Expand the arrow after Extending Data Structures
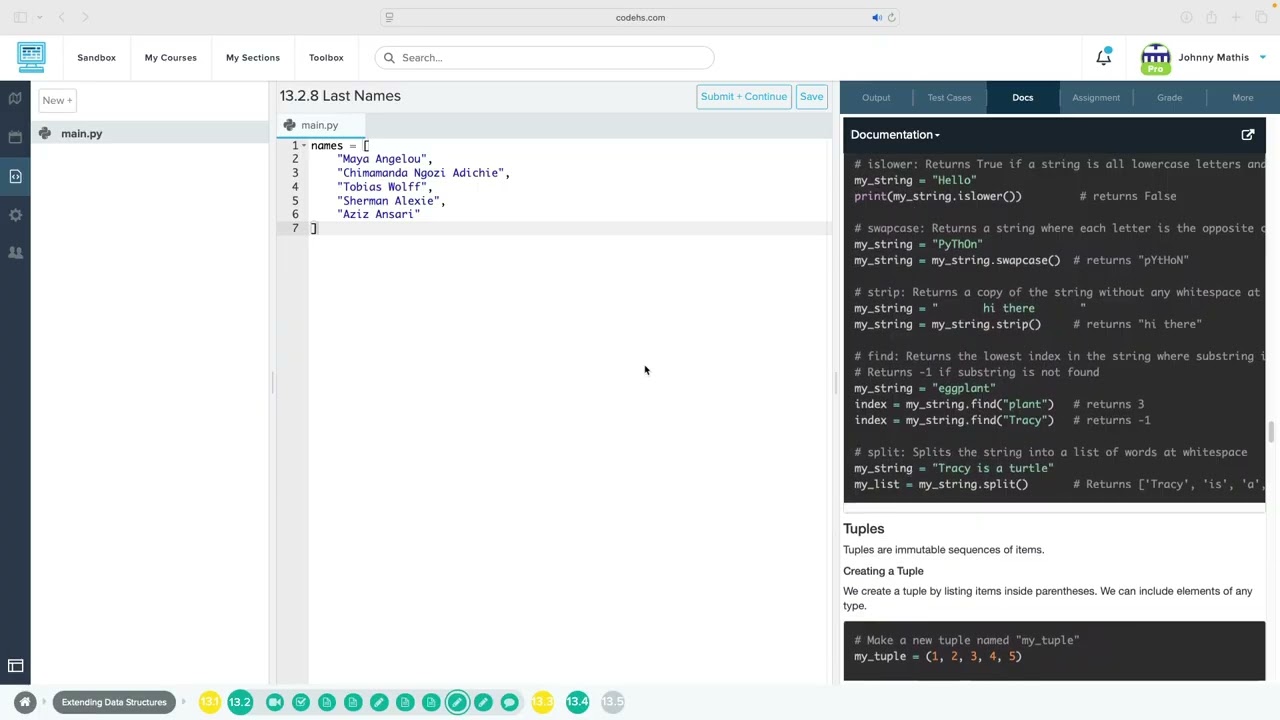Image resolution: width=1280 pixels, height=720 pixels. coord(183,702)
